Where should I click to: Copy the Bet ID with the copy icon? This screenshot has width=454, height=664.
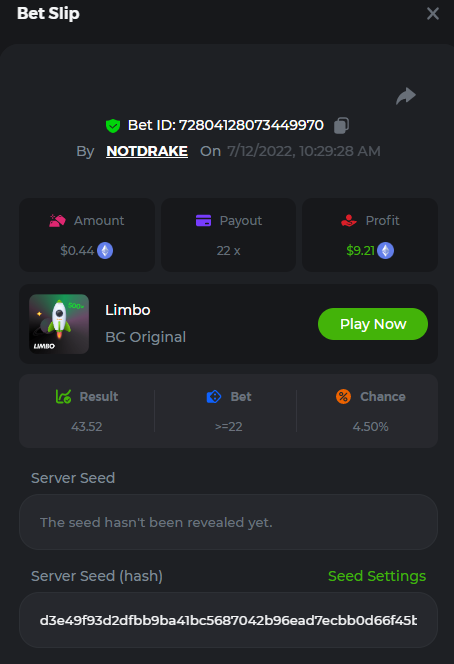[x=341, y=125]
